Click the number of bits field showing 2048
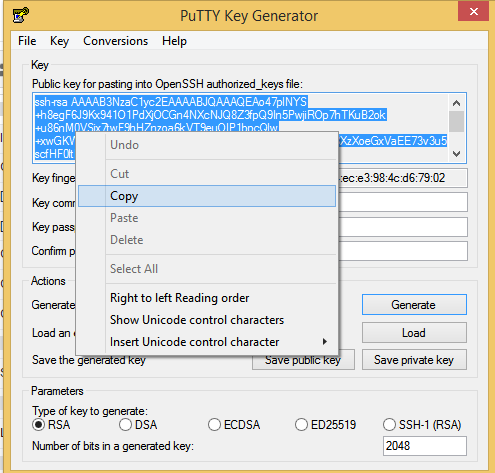Viewport: 495px width, 473px height. click(425, 446)
